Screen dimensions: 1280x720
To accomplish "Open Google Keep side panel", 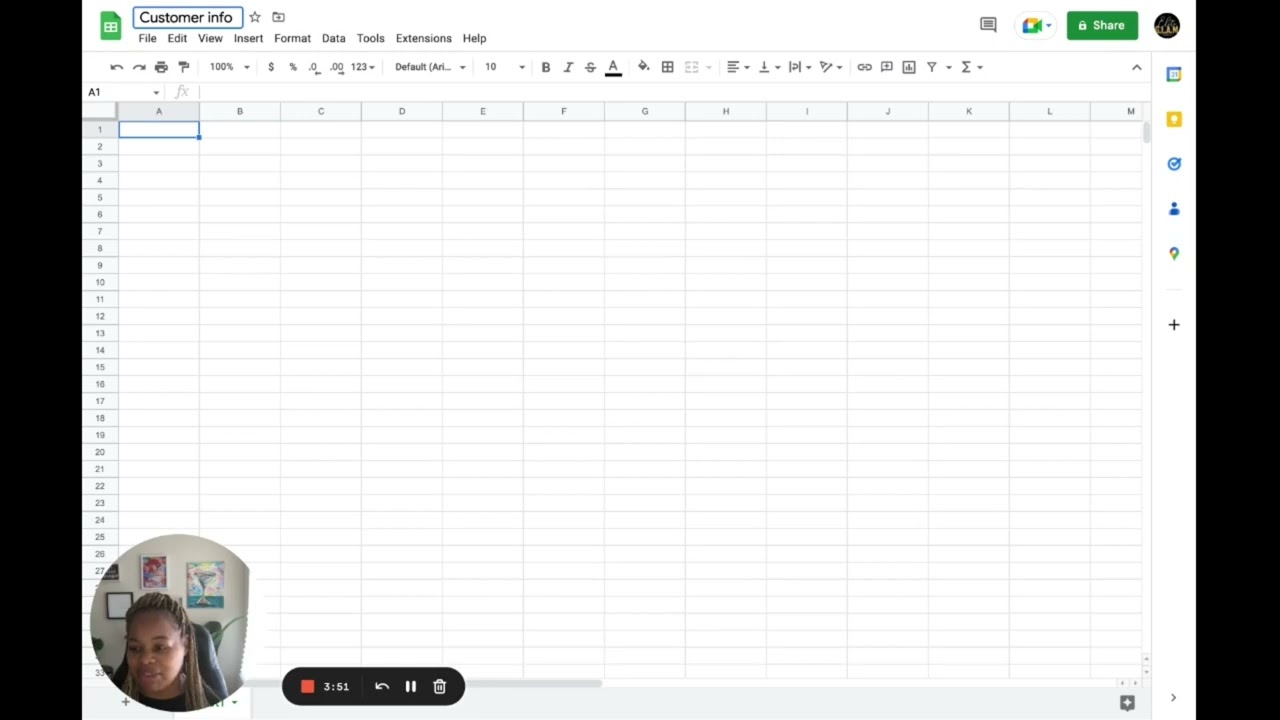I will 1174,119.
